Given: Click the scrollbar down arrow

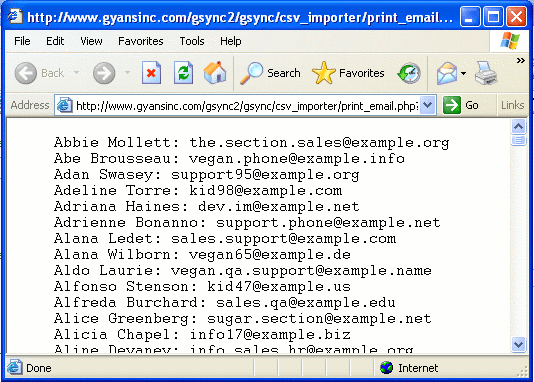Looking at the screenshot, I should coord(518,344).
